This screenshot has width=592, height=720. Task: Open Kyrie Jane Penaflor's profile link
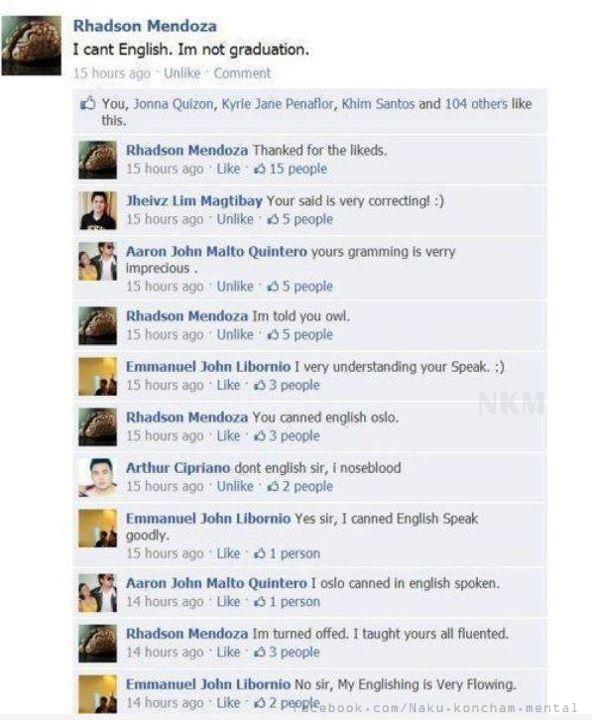(x=278, y=104)
